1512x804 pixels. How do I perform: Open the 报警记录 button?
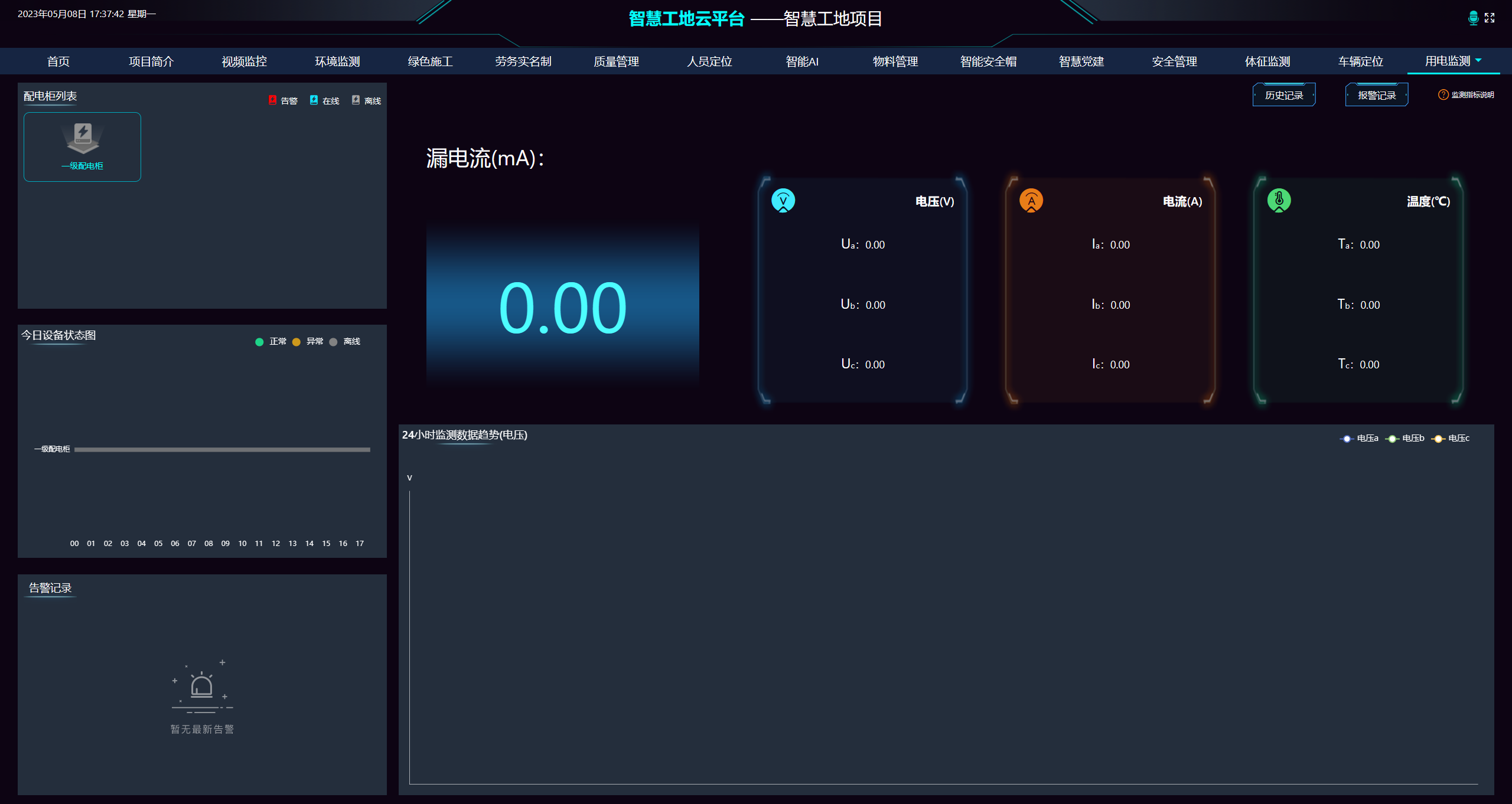coord(1376,95)
